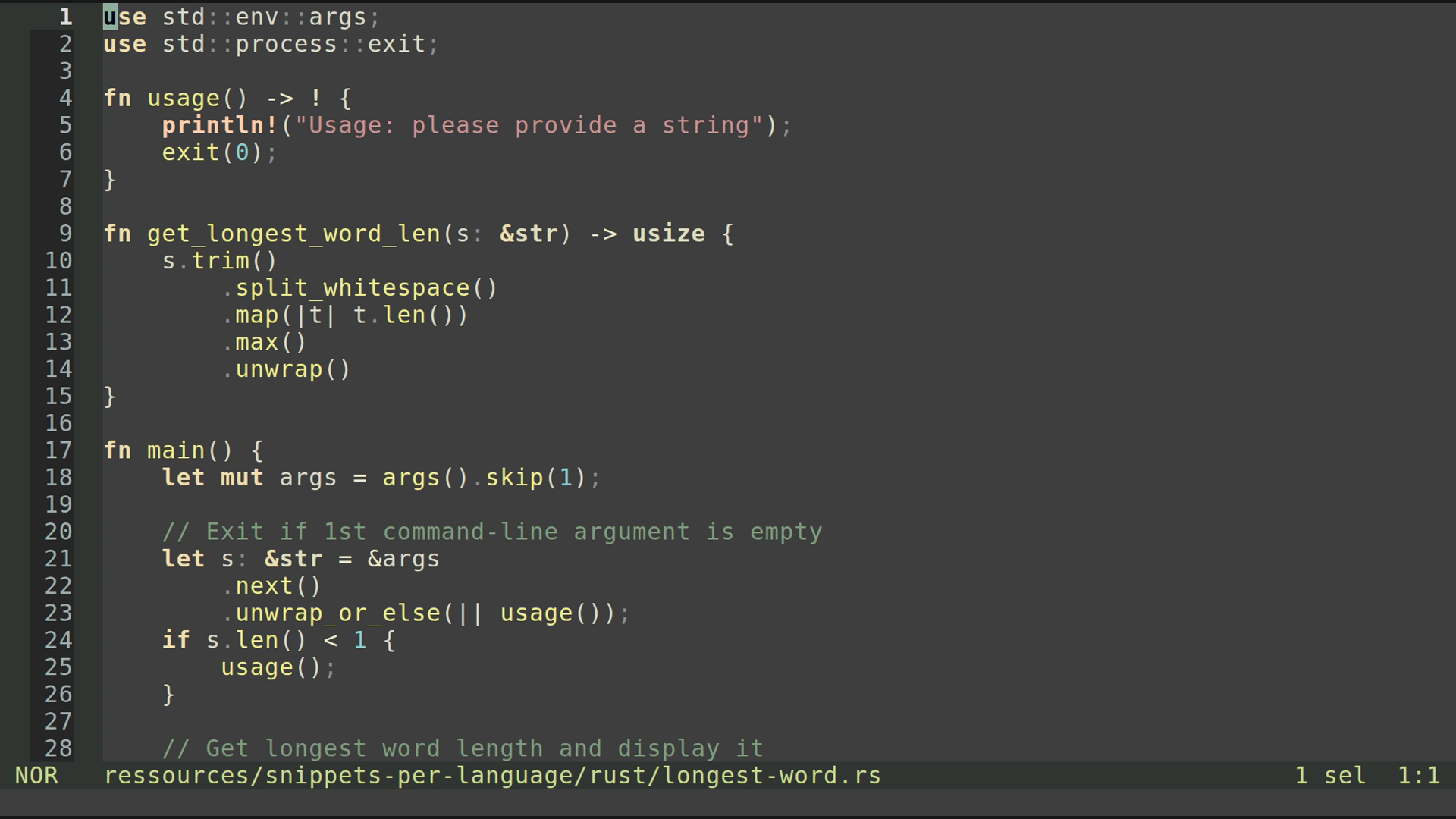Image resolution: width=1456 pixels, height=819 pixels.
Task: Click the usize return type
Action: point(668,234)
